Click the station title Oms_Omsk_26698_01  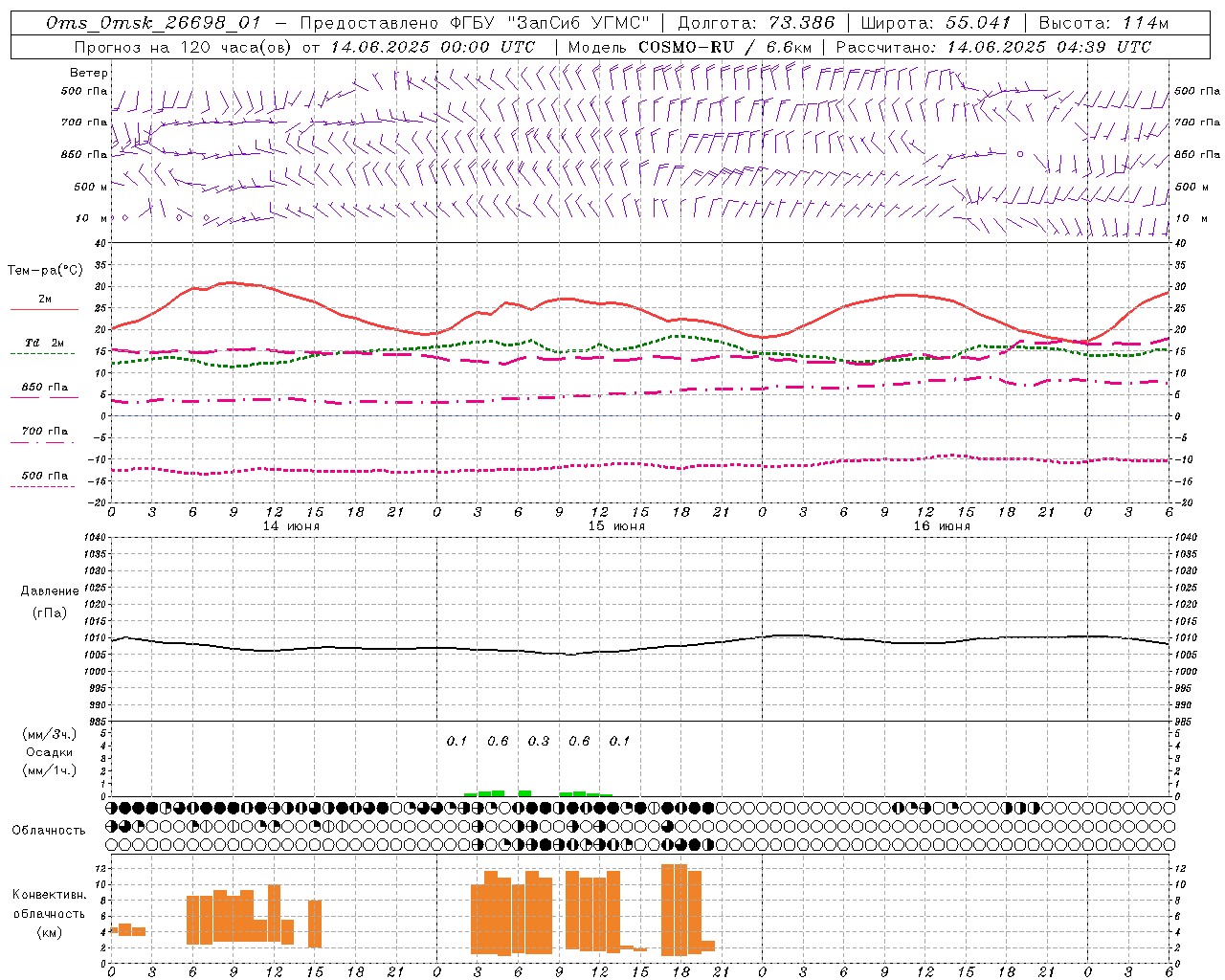[x=153, y=23]
